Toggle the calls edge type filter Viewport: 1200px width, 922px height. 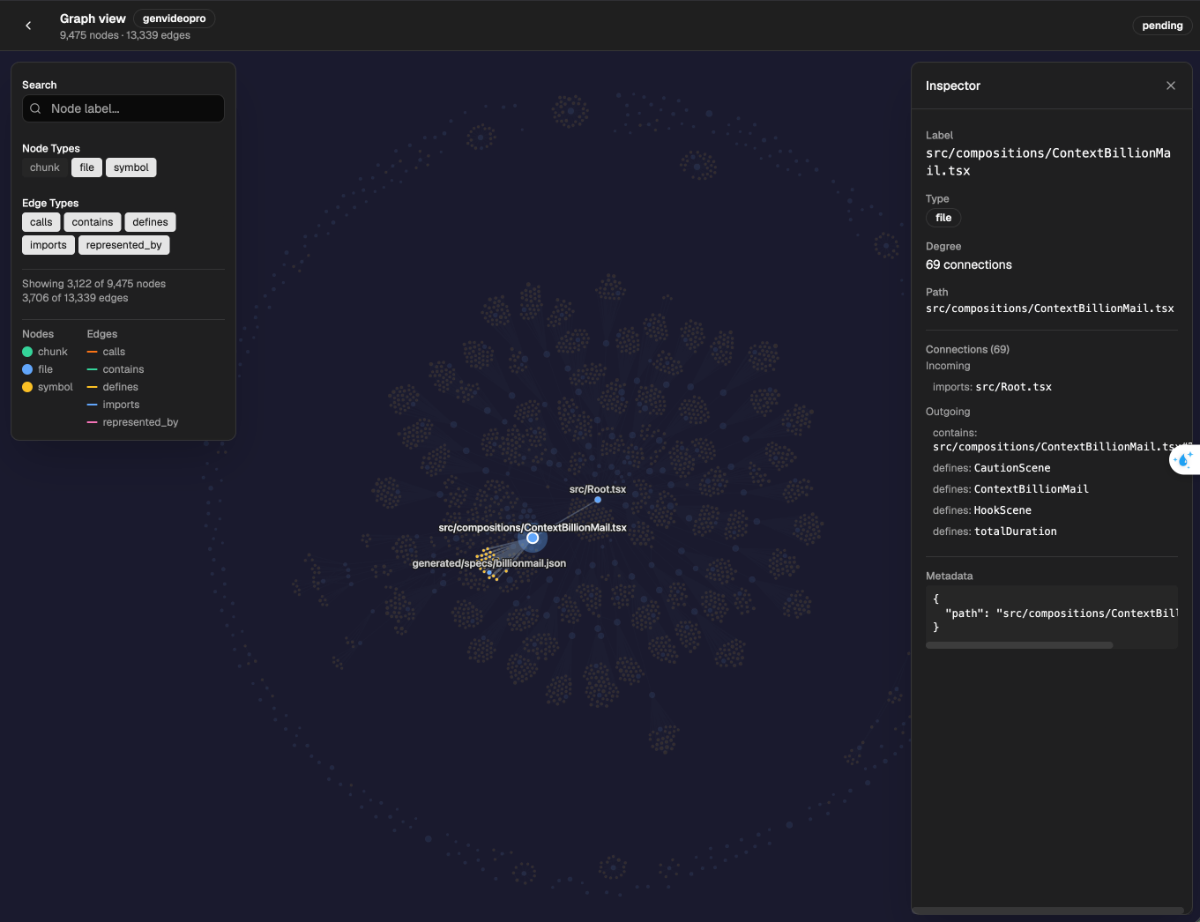tap(41, 222)
